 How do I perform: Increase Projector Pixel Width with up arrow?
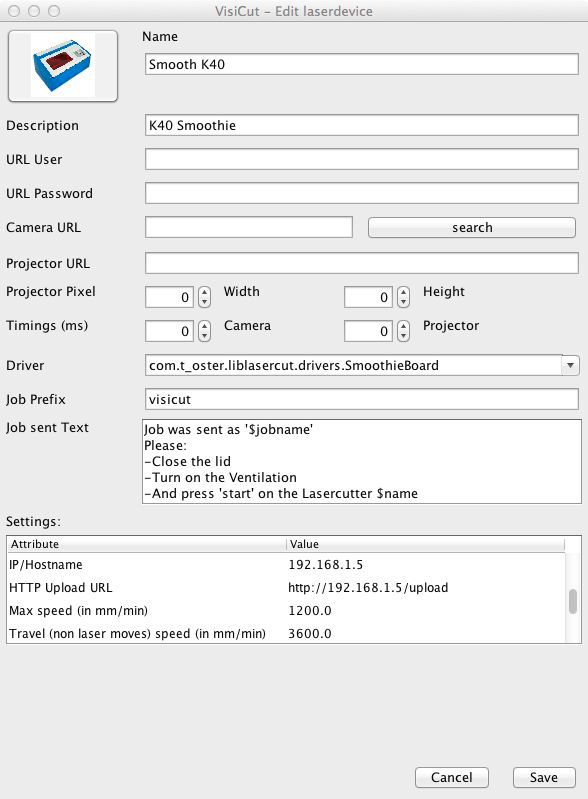(x=204, y=292)
